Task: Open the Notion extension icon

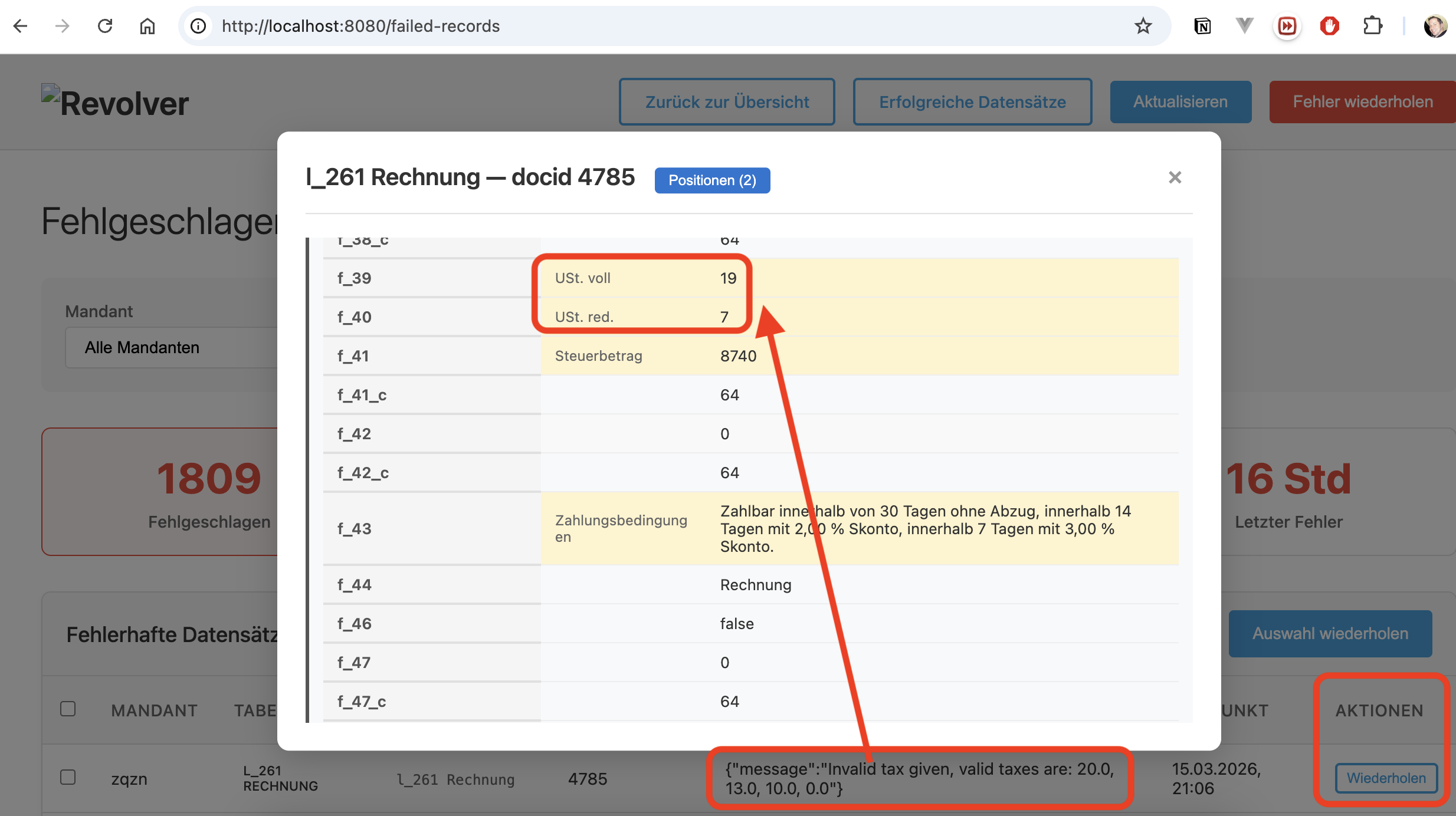Action: 1202,26
